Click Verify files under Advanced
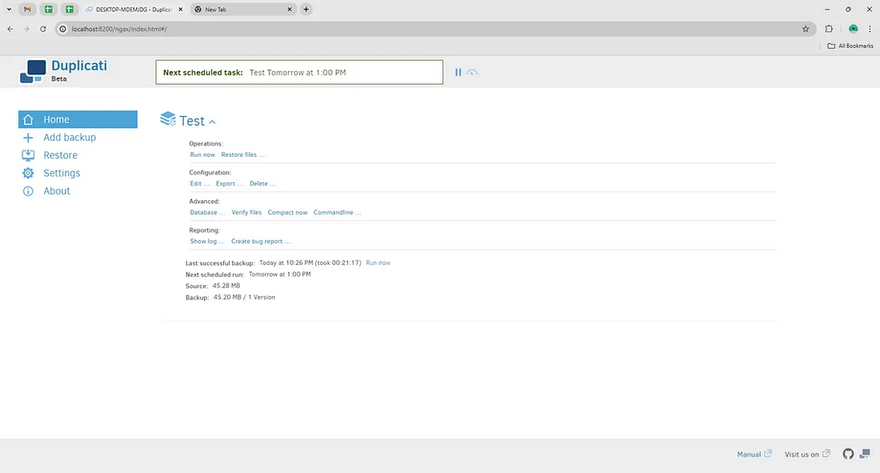880x473 pixels. (x=246, y=212)
